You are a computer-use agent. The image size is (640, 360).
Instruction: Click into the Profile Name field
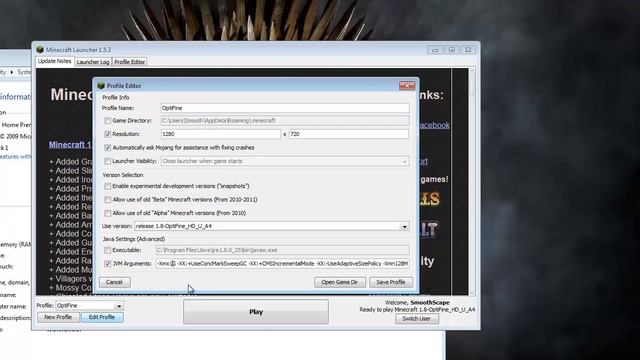click(x=285, y=108)
